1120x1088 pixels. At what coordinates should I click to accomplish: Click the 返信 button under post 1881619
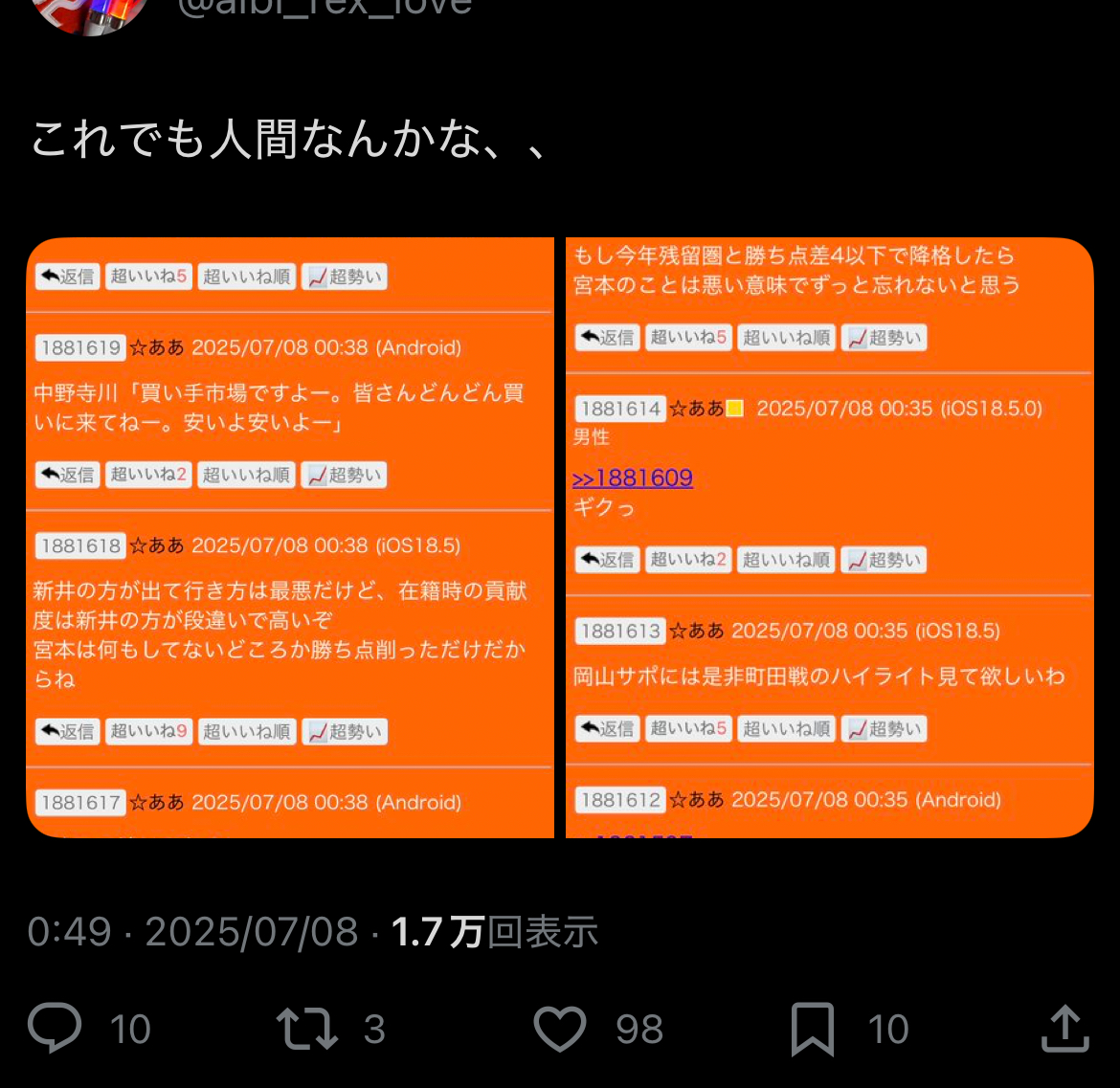point(68,475)
